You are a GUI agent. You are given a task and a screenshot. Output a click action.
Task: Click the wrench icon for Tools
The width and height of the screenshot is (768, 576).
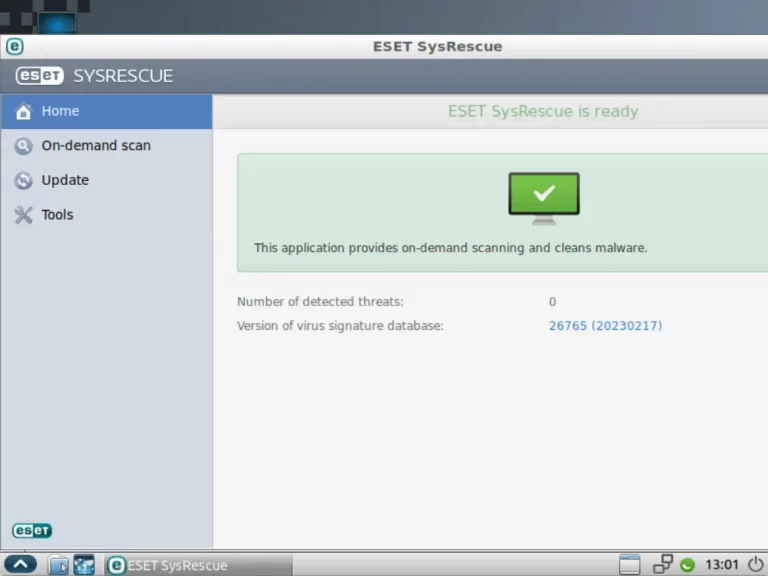pos(23,215)
